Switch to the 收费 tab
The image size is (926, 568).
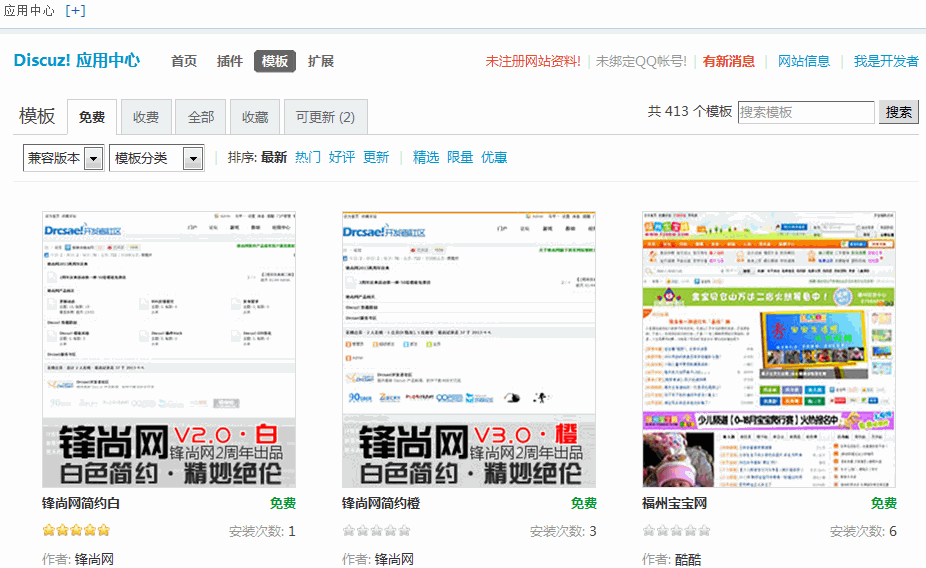(x=146, y=117)
